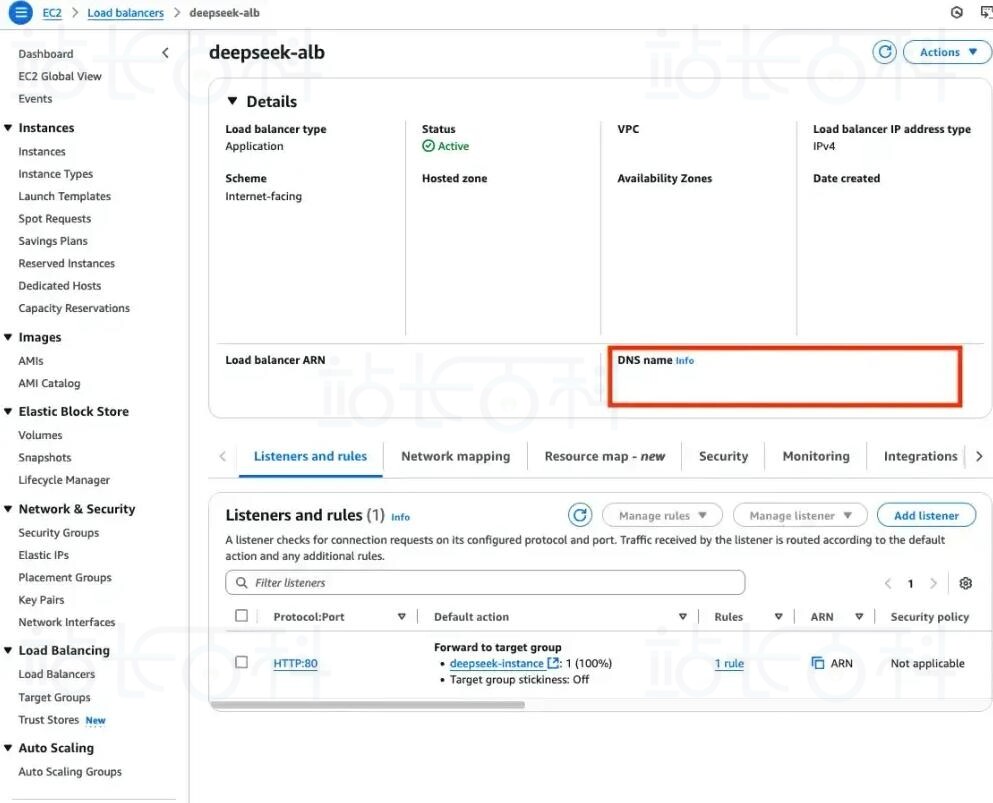Collapse the Instances sidebar group
The height and width of the screenshot is (803, 993).
[8, 128]
